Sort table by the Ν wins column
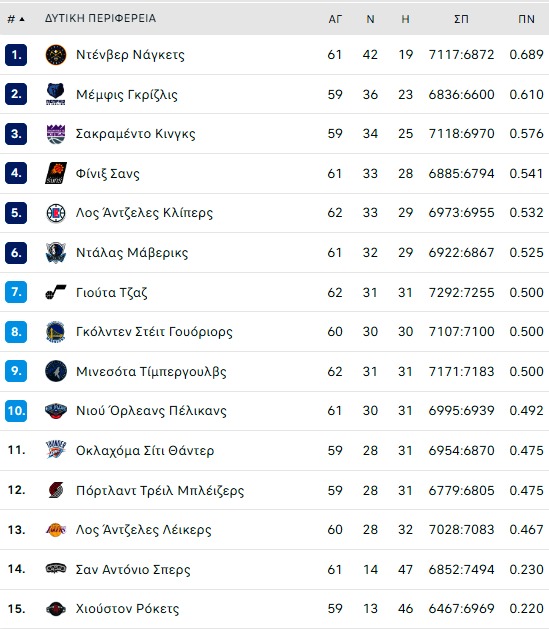549x630 pixels. 370,19
